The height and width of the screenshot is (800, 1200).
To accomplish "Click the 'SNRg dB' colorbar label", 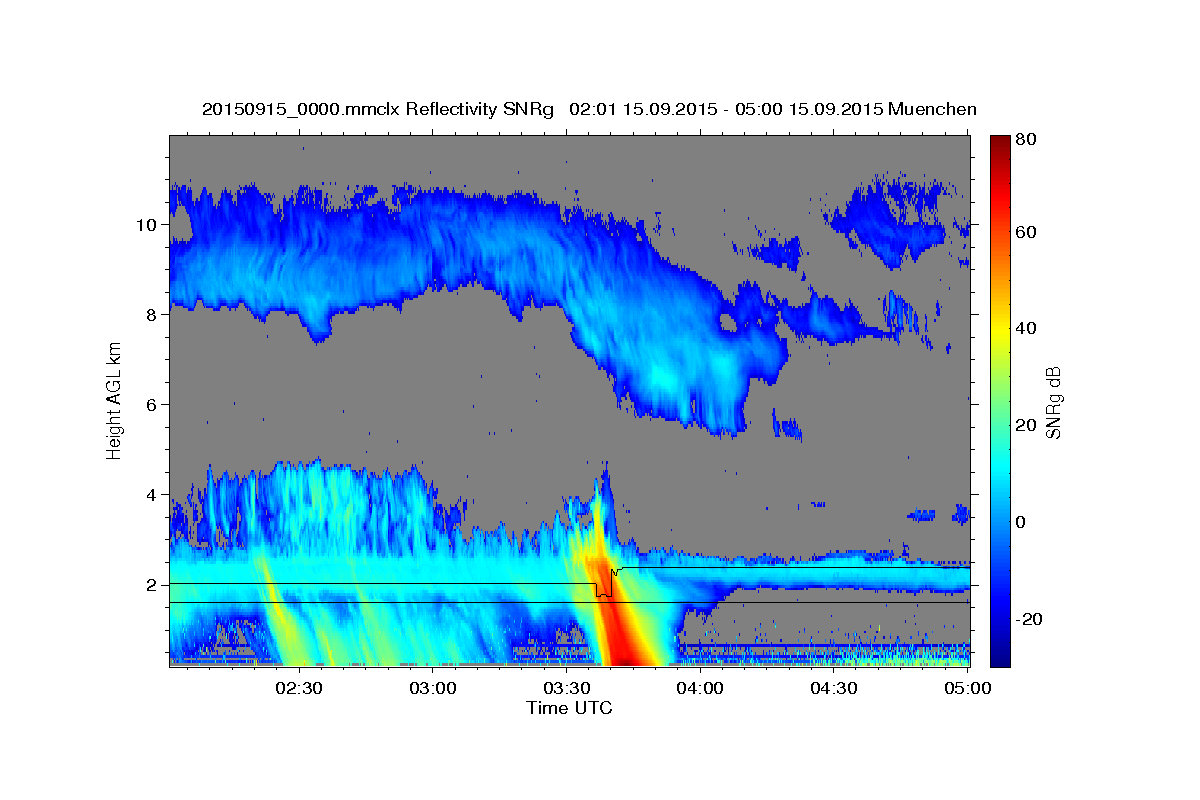I will (1052, 401).
